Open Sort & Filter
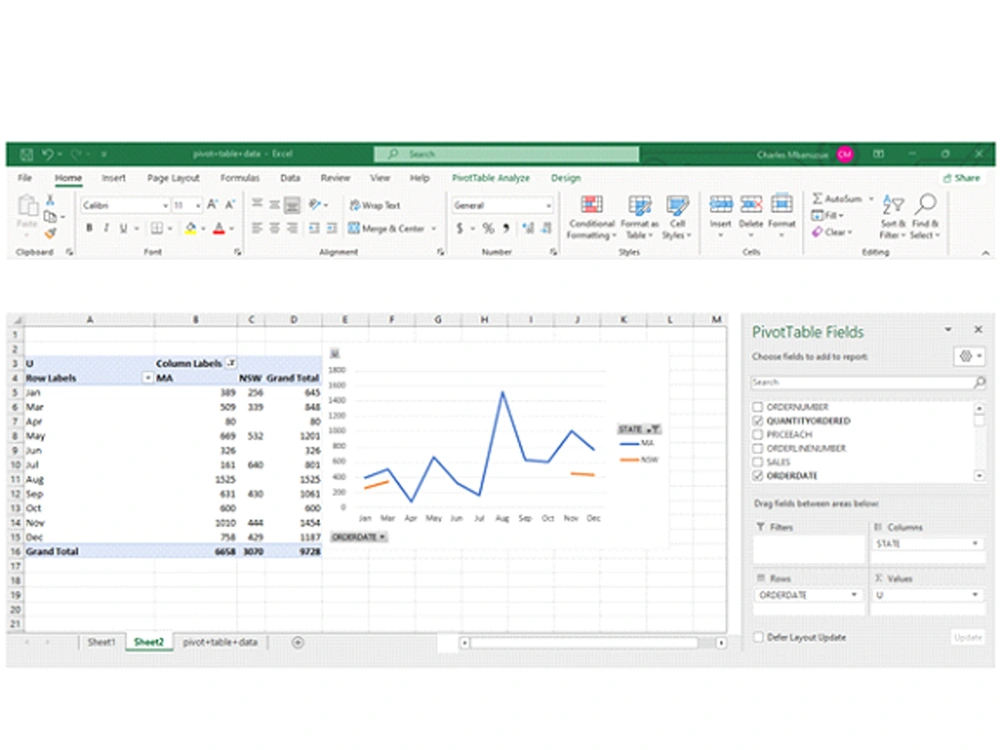The height and width of the screenshot is (750, 1000). point(893,217)
